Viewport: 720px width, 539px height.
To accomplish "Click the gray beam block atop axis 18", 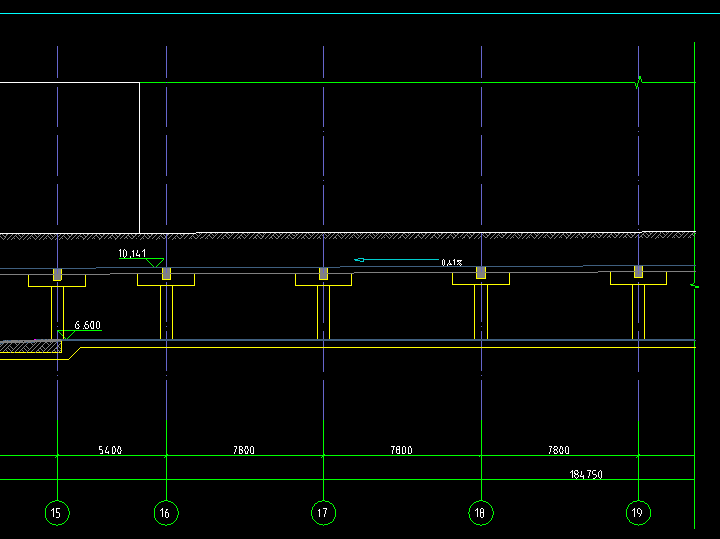I will point(481,272).
